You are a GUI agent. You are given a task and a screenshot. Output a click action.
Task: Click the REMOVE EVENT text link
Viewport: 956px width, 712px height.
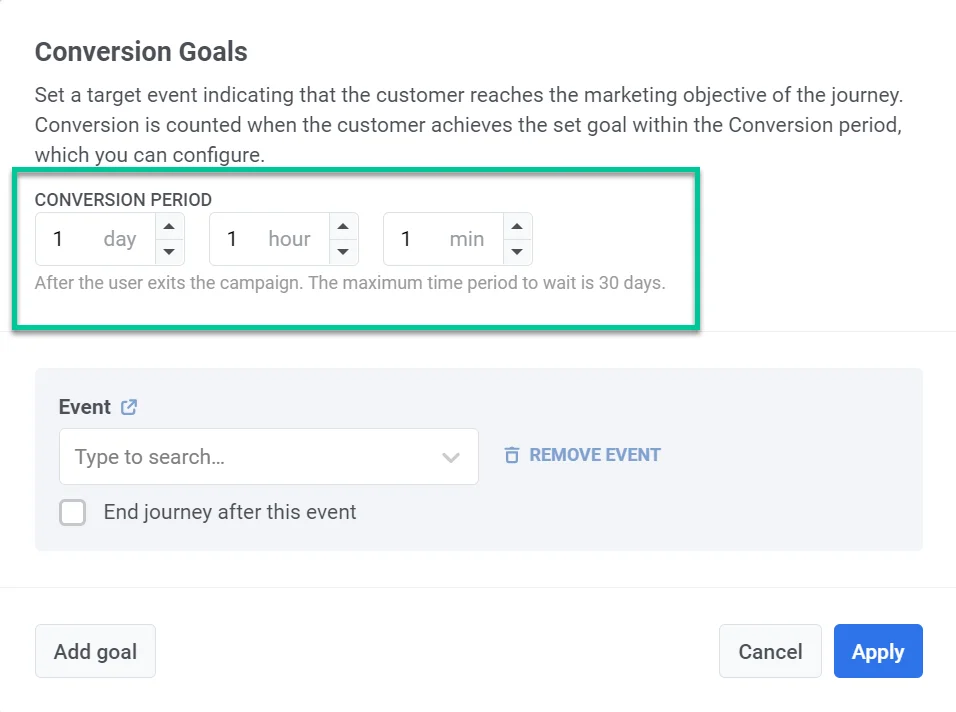pyautogui.click(x=595, y=455)
